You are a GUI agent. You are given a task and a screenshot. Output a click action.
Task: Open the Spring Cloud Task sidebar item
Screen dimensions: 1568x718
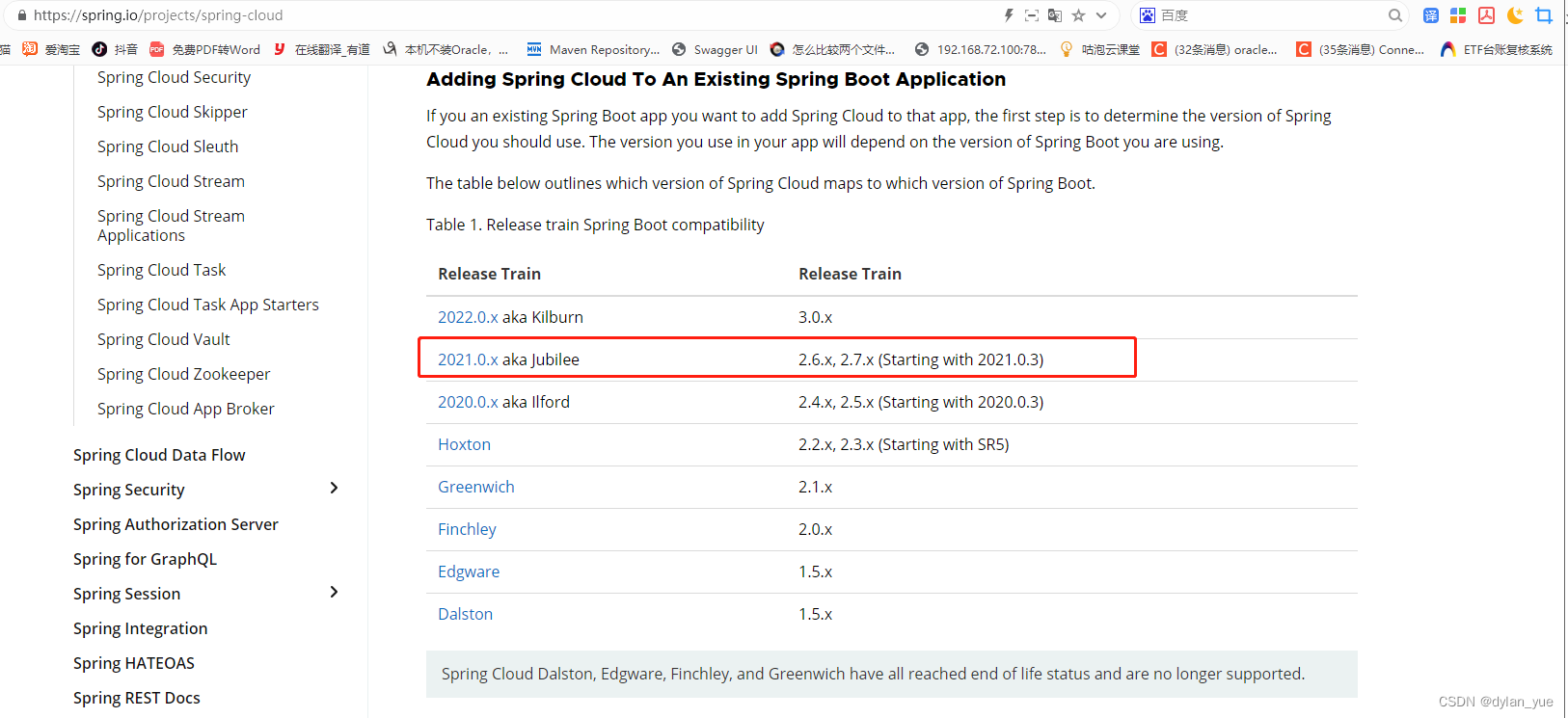162,270
